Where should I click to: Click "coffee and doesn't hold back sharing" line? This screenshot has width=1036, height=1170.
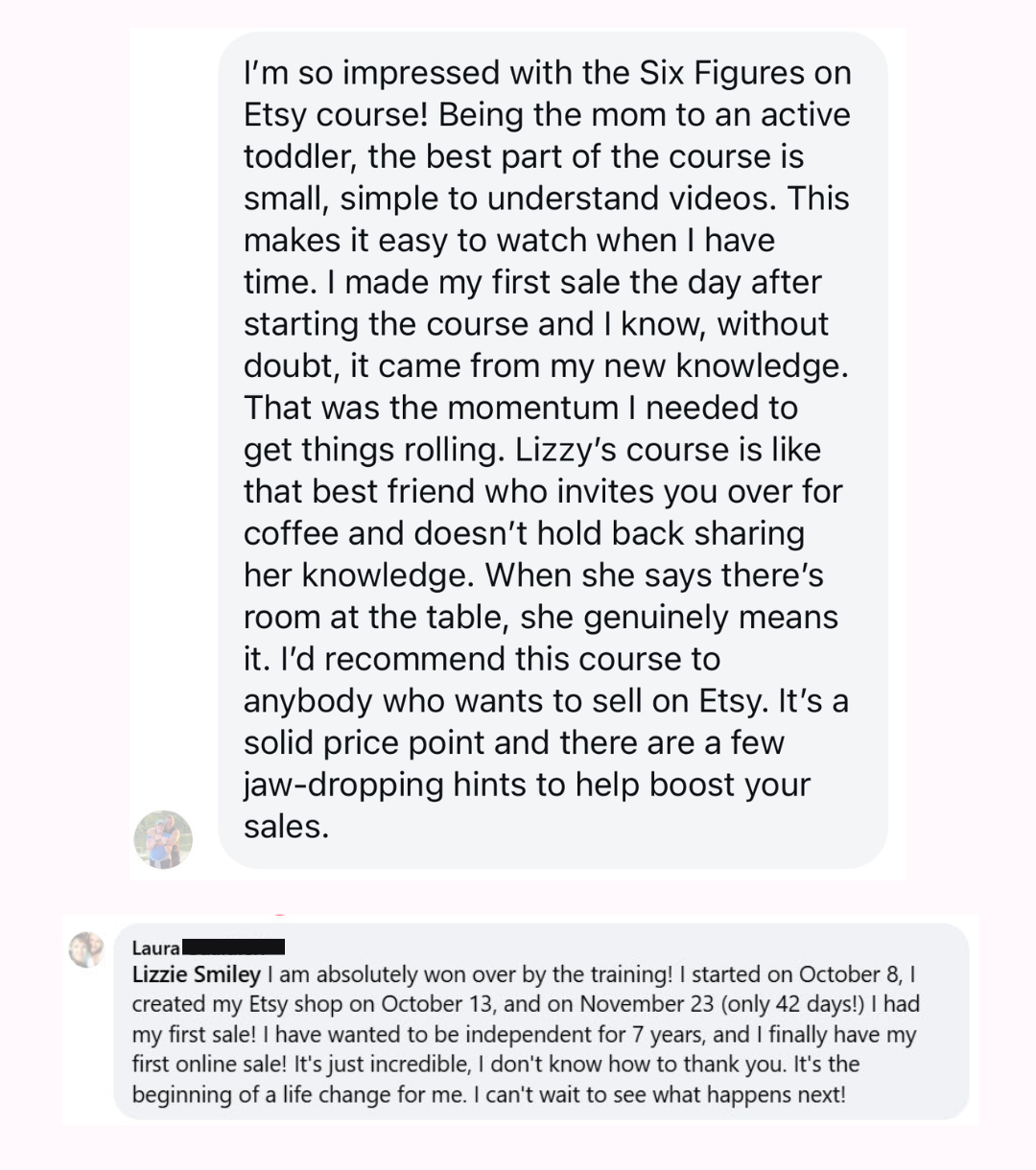524,533
